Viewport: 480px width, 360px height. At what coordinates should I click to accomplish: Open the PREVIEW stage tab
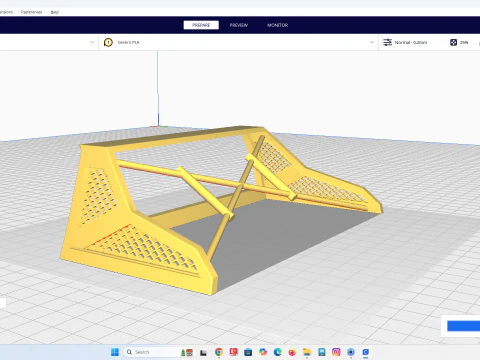pos(239,25)
